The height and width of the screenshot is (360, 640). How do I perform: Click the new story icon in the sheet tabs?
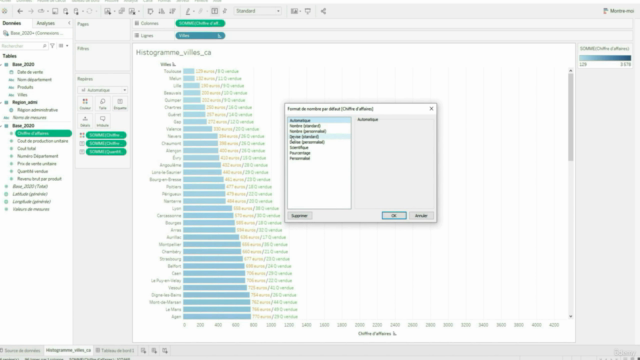tap(164, 350)
